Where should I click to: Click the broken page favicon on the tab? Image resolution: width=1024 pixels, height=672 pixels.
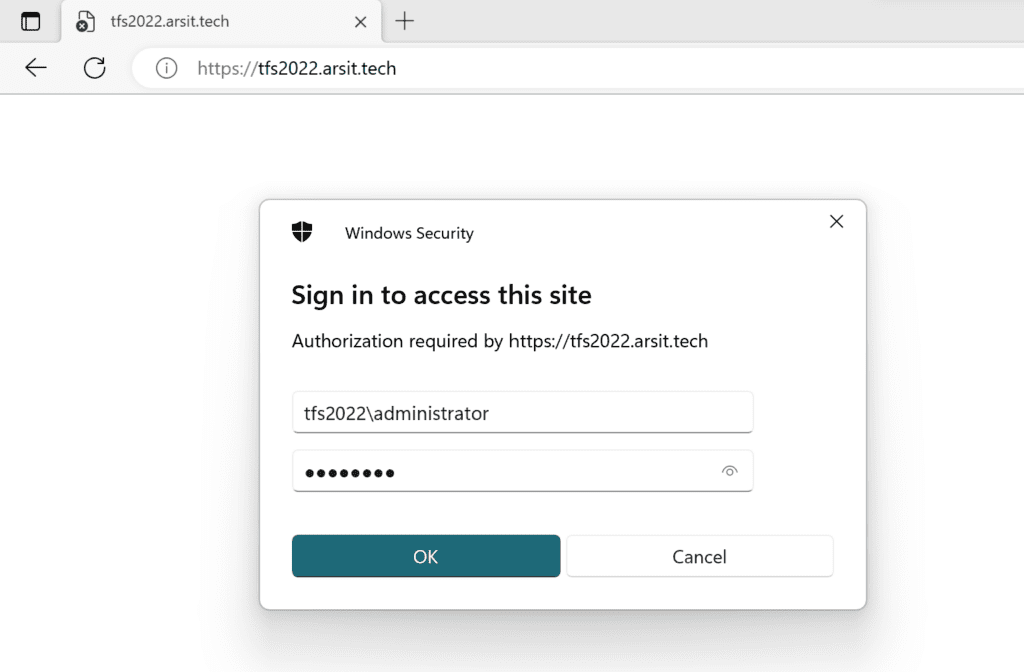coord(85,20)
